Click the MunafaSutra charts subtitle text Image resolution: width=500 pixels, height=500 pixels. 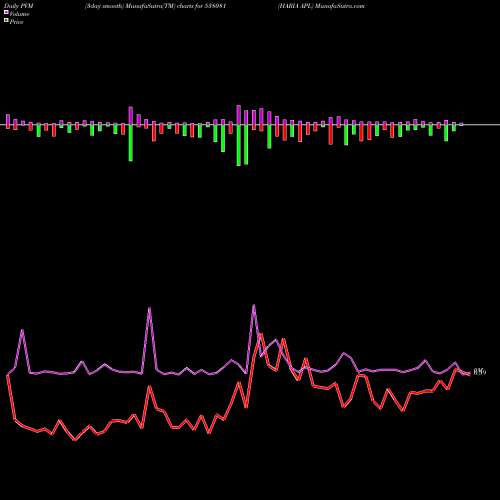[x=156, y=6]
